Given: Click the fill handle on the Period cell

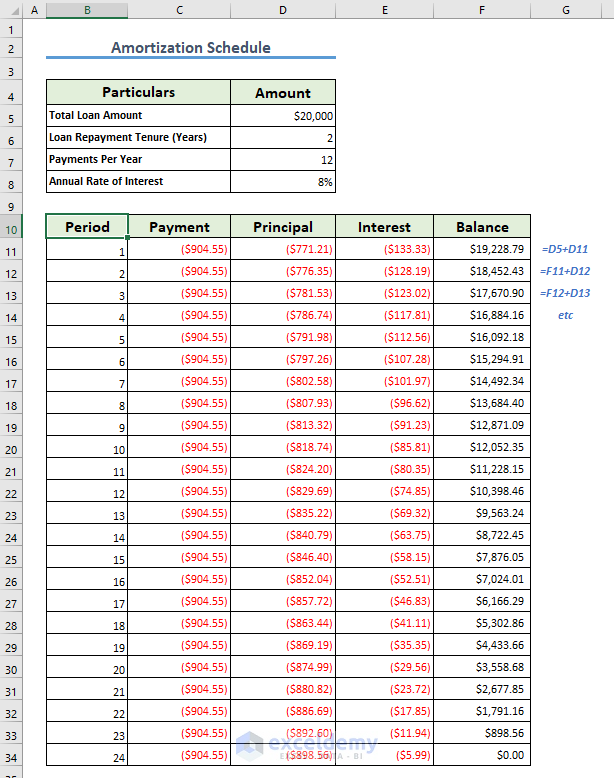Looking at the screenshot, I should tap(128, 238).
